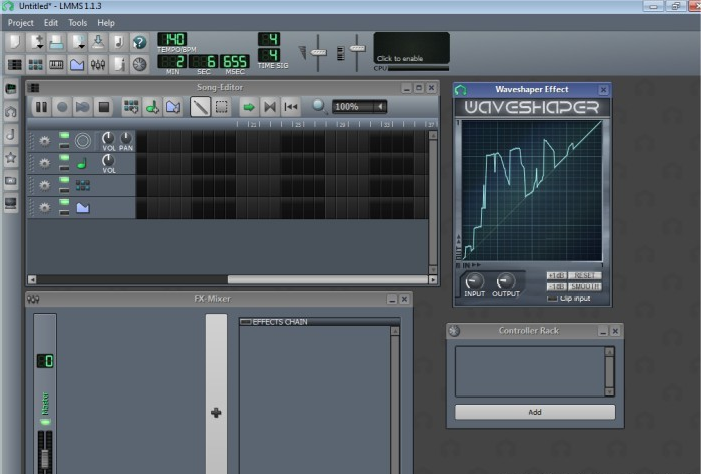Open the zoom 100% combo box

[359, 107]
